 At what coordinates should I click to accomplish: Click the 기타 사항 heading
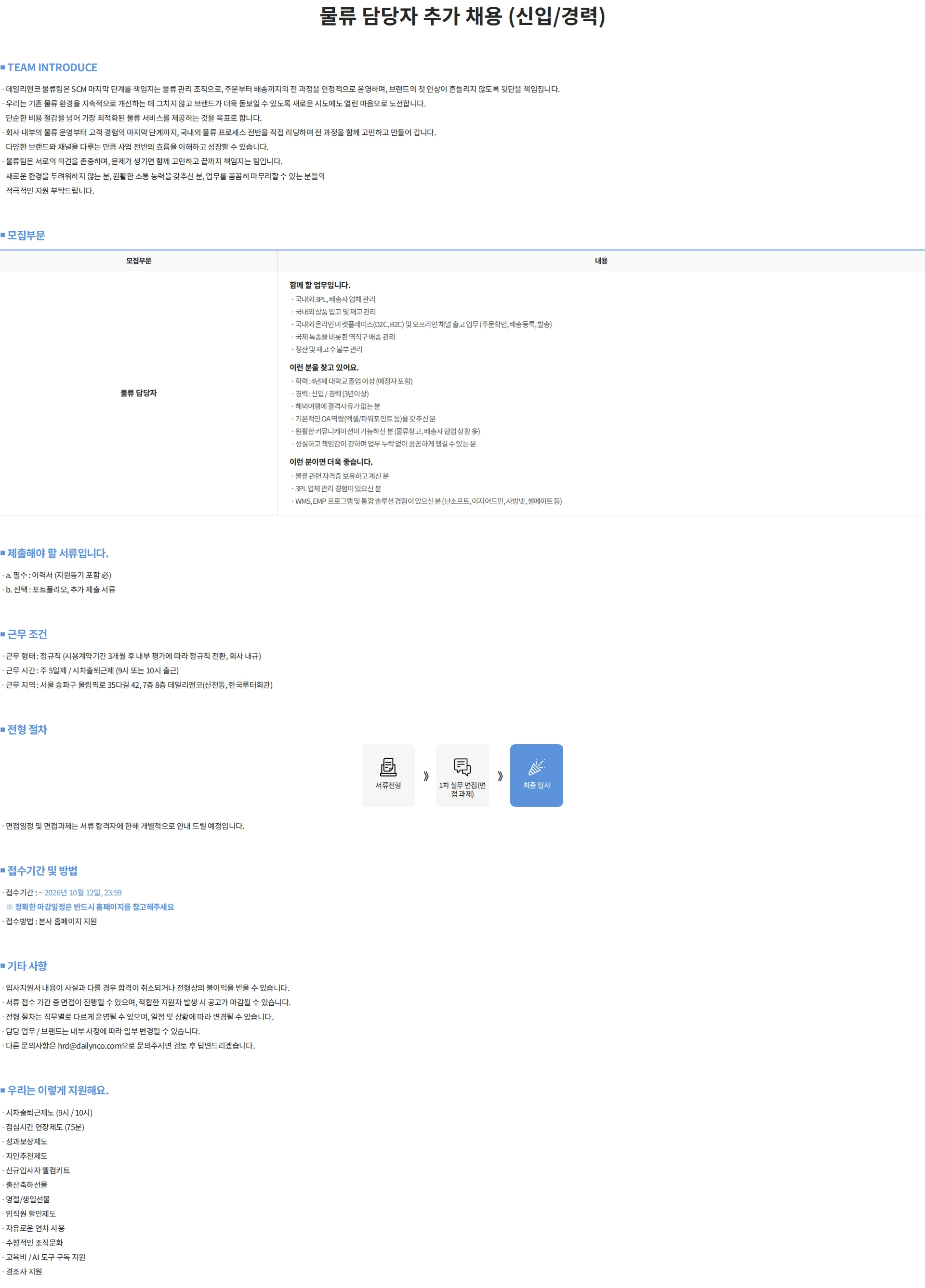coord(27,966)
